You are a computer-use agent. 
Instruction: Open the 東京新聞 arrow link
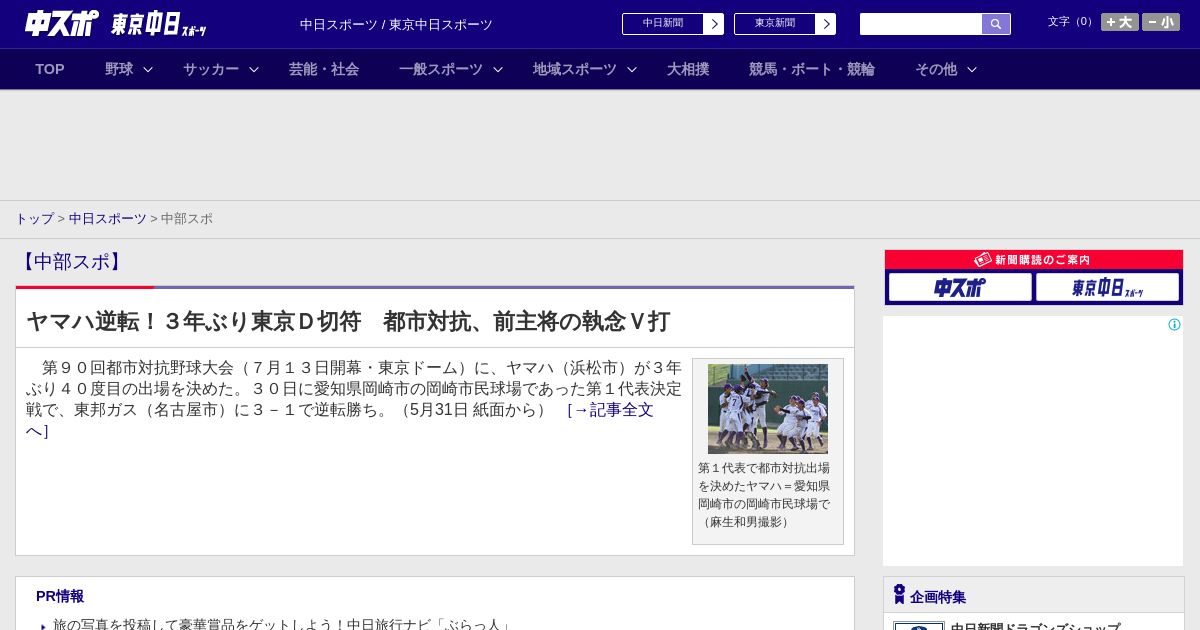[x=826, y=24]
